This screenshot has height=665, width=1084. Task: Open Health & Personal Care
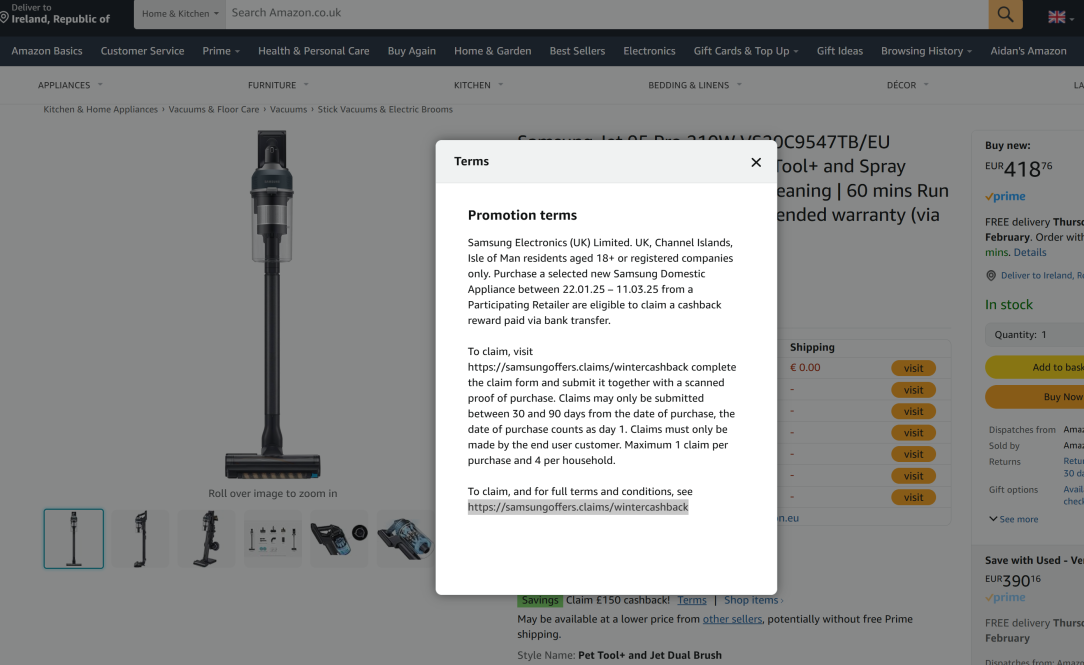pyautogui.click(x=313, y=51)
